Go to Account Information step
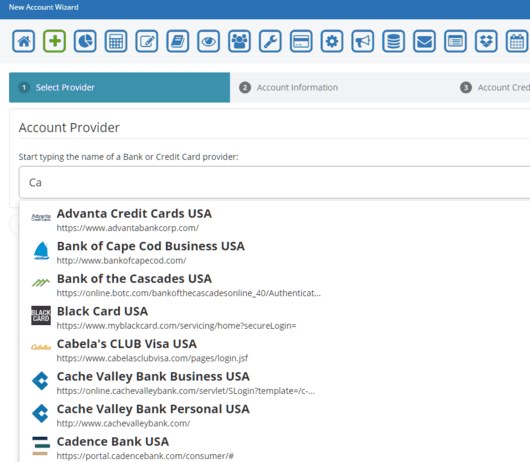The image size is (530, 462). (340, 87)
